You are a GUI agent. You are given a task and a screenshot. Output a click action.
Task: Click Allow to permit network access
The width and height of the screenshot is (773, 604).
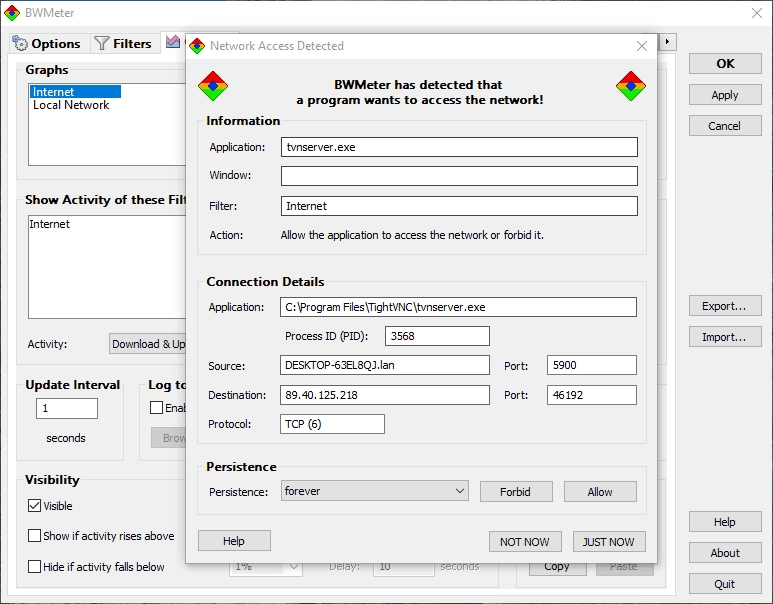point(600,492)
